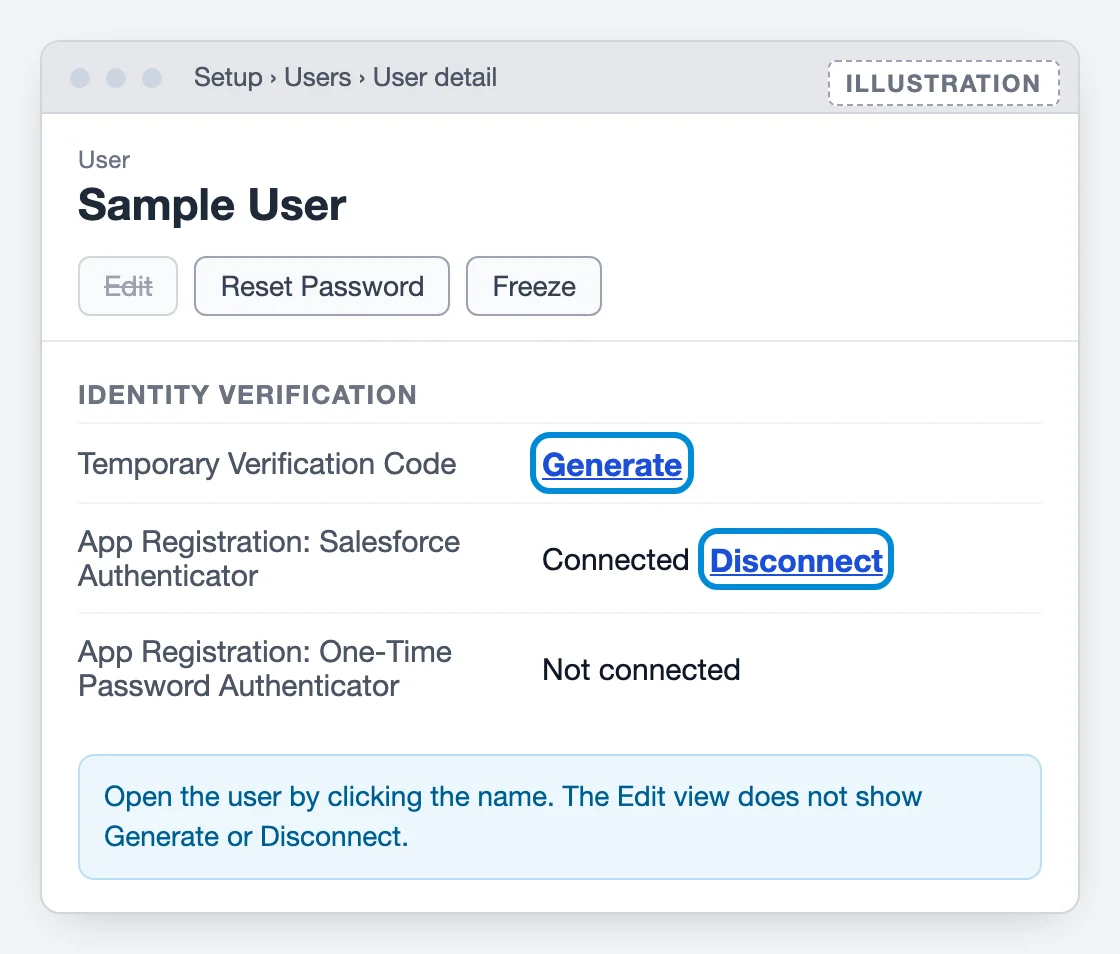Freeze the Sample User account
The height and width of the screenshot is (954, 1120).
534,286
